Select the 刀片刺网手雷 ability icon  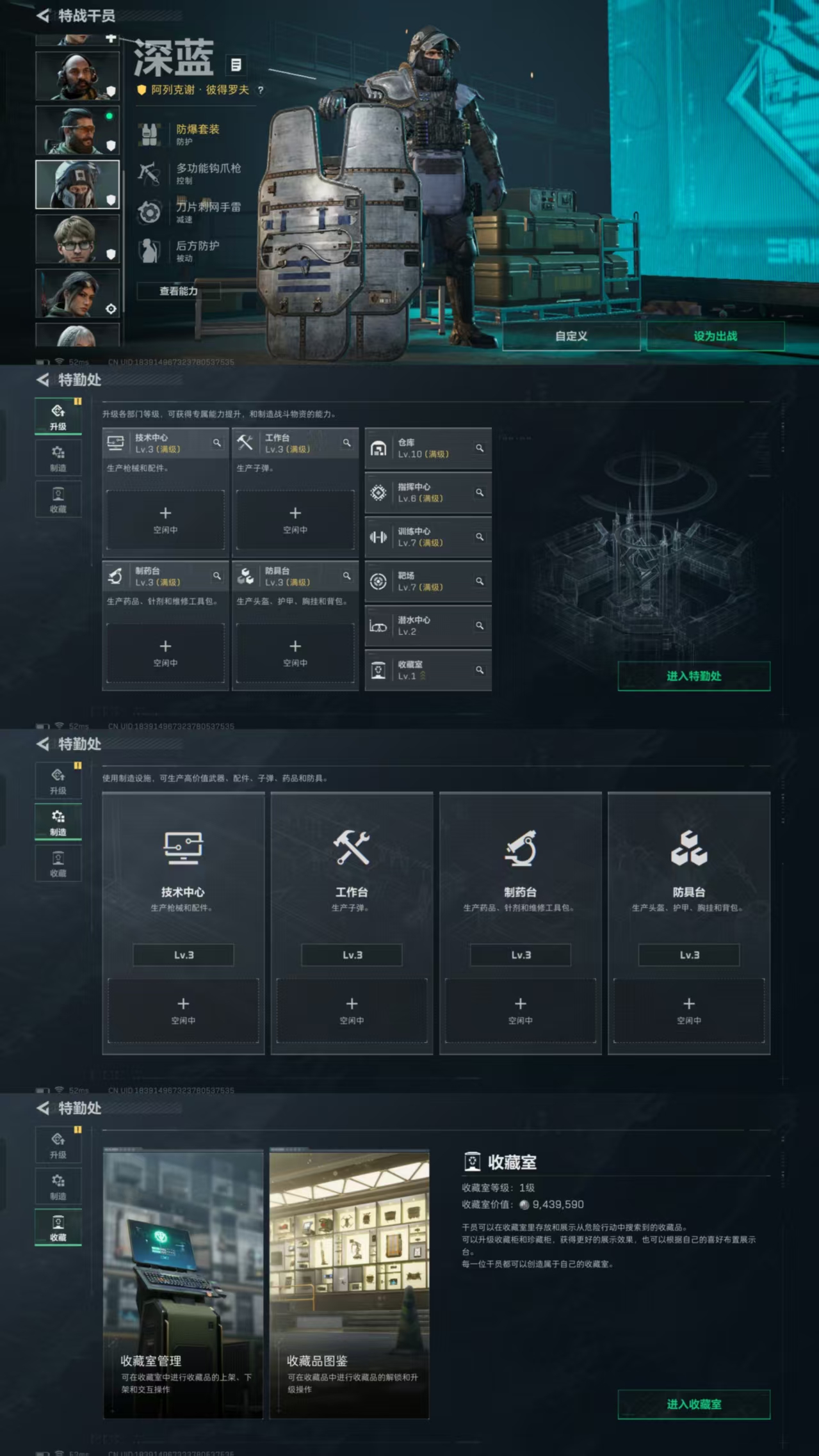coord(149,212)
